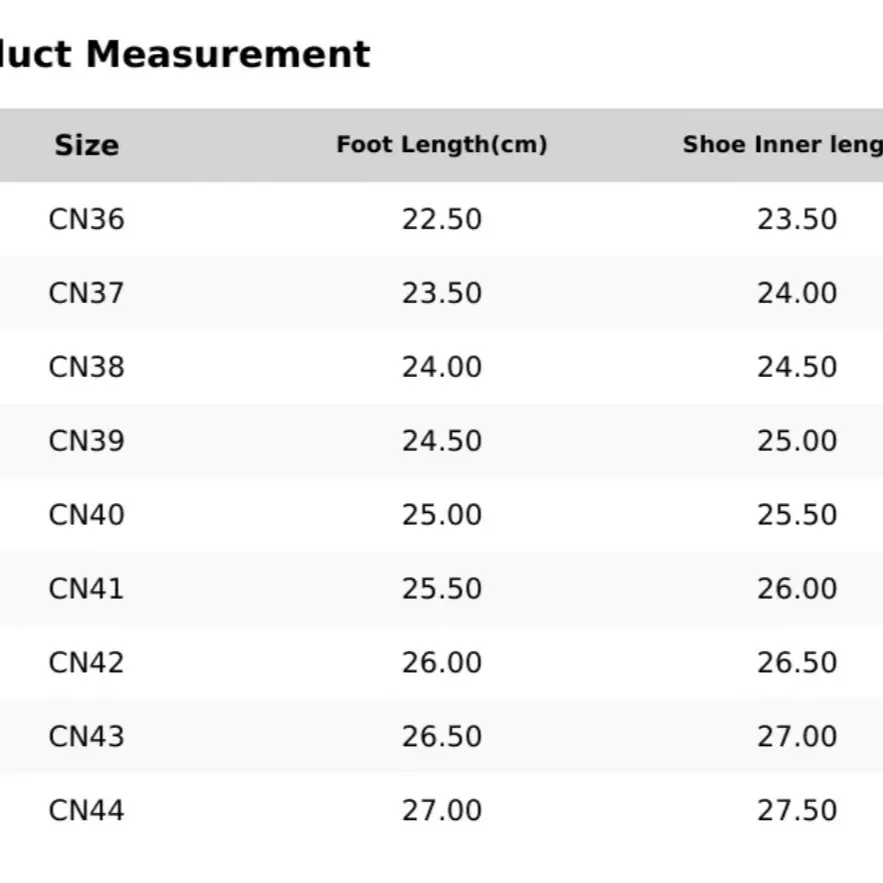Click CN41's foot length value 25.50

(x=441, y=588)
